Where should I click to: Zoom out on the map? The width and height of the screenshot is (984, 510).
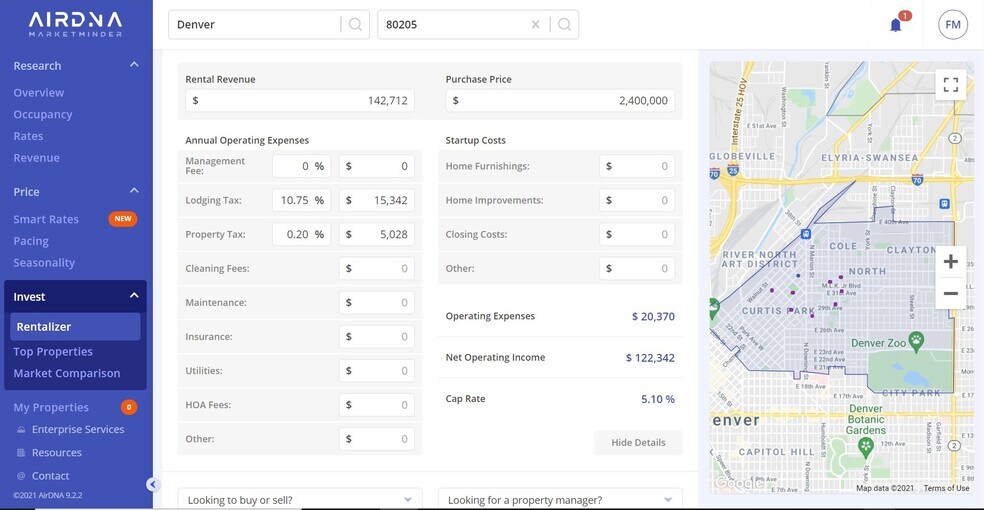[950, 293]
